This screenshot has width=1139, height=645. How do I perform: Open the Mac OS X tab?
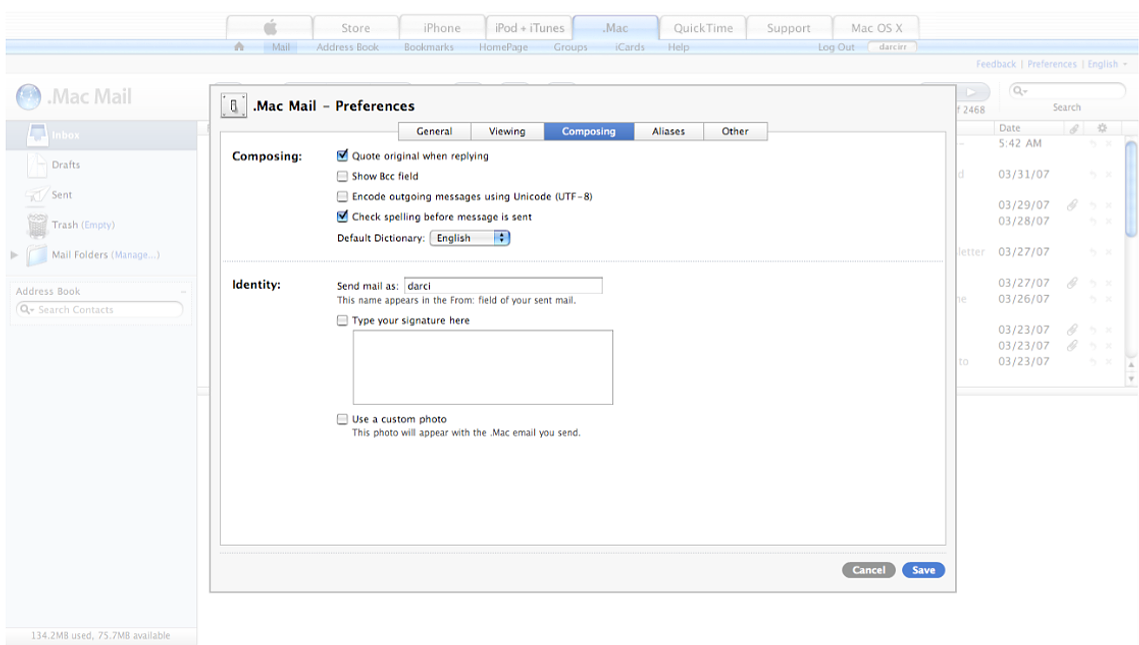877,28
